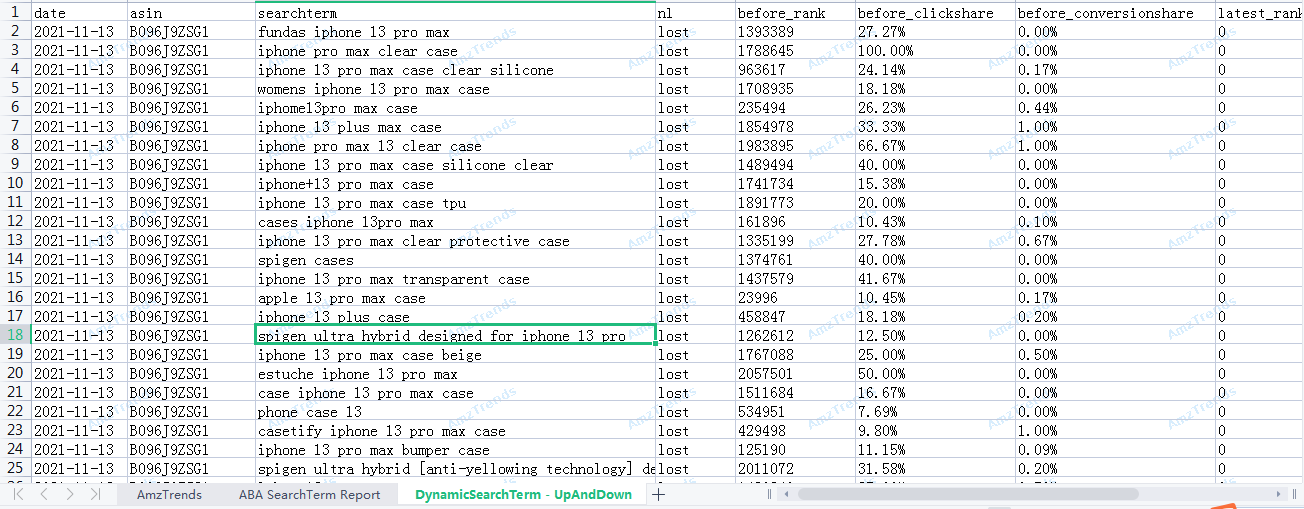Click before_rank value 23996
The height and width of the screenshot is (509, 1304).
795,298
